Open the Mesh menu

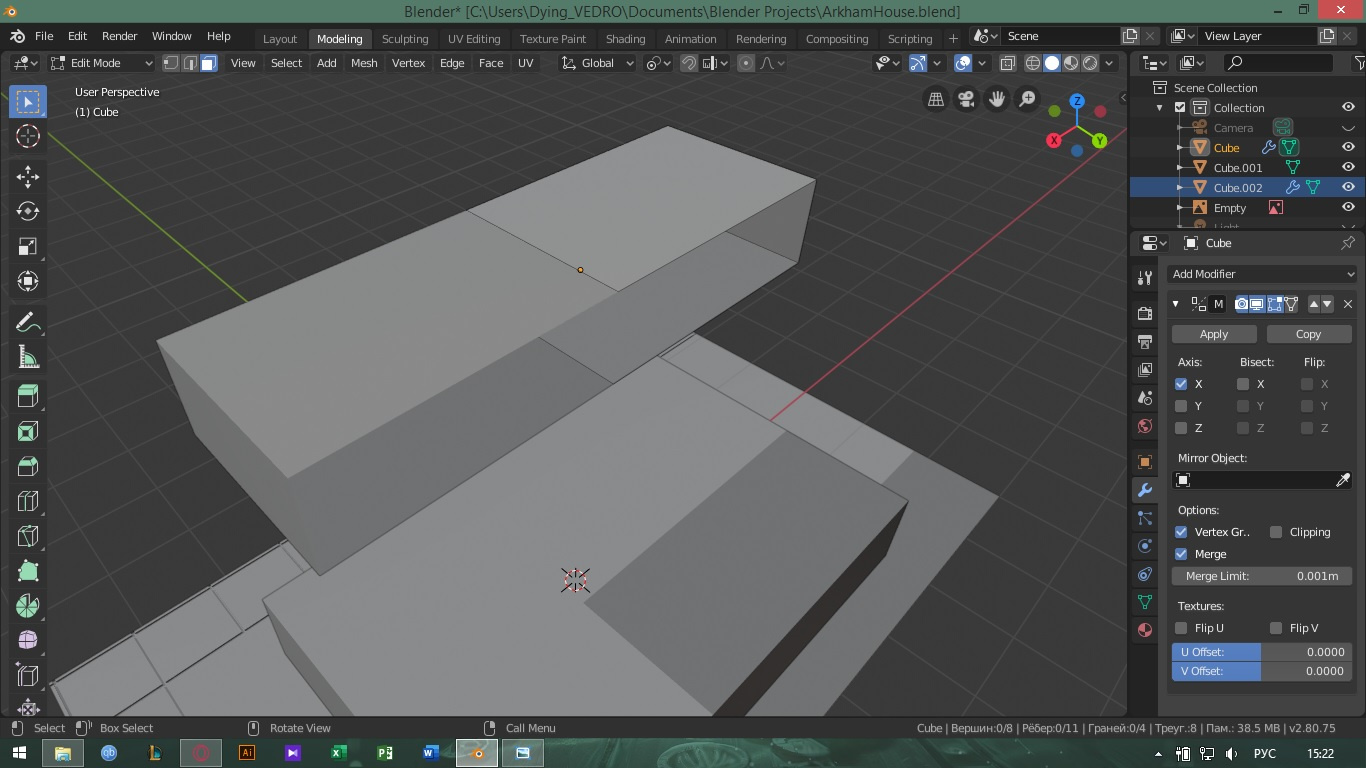[364, 63]
